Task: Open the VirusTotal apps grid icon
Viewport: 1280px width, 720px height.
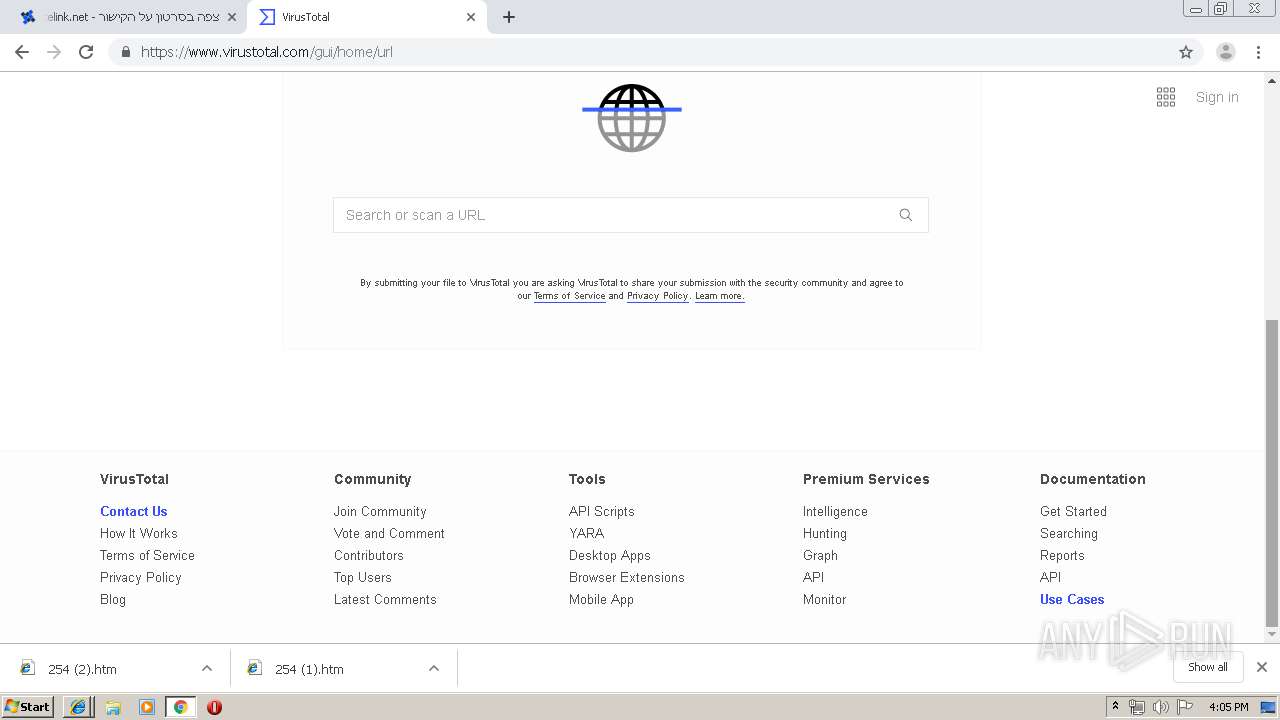Action: [1166, 97]
